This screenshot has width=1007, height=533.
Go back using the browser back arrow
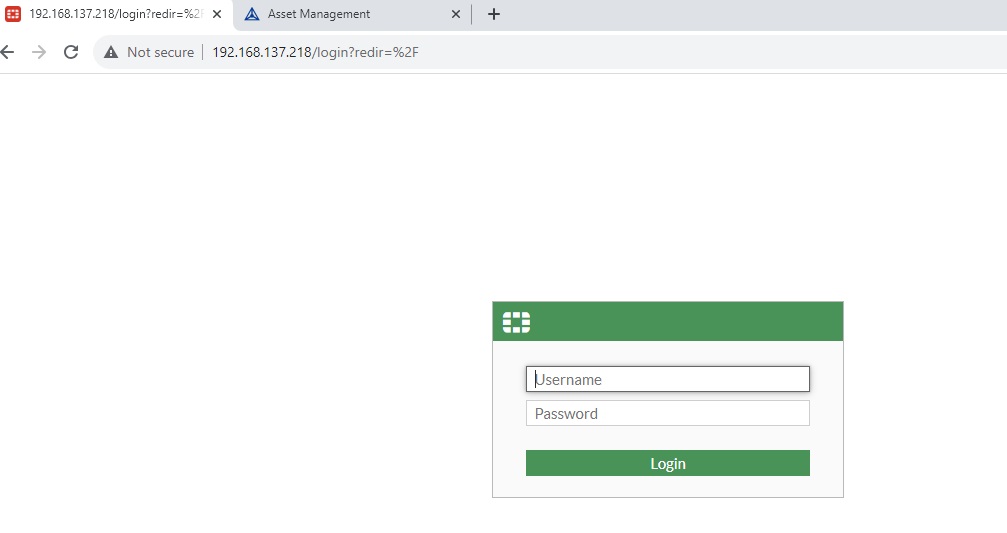click(8, 52)
